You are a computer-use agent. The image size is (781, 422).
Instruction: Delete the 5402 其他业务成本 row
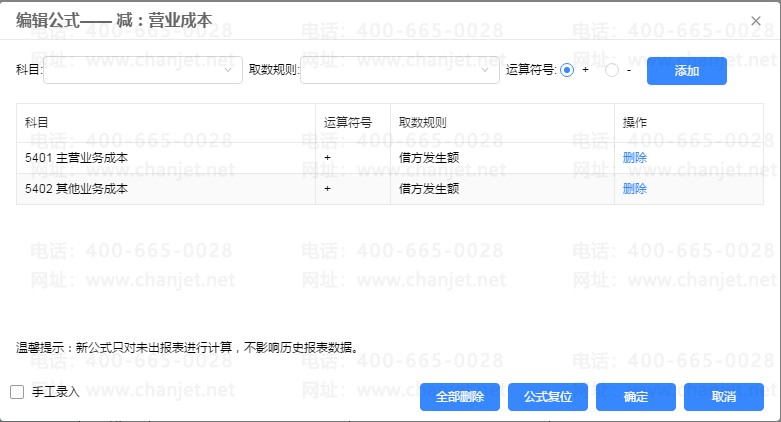click(635, 189)
